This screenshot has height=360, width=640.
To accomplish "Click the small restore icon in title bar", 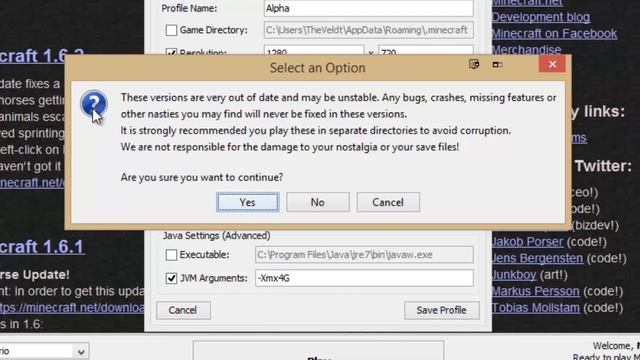I will coord(497,64).
